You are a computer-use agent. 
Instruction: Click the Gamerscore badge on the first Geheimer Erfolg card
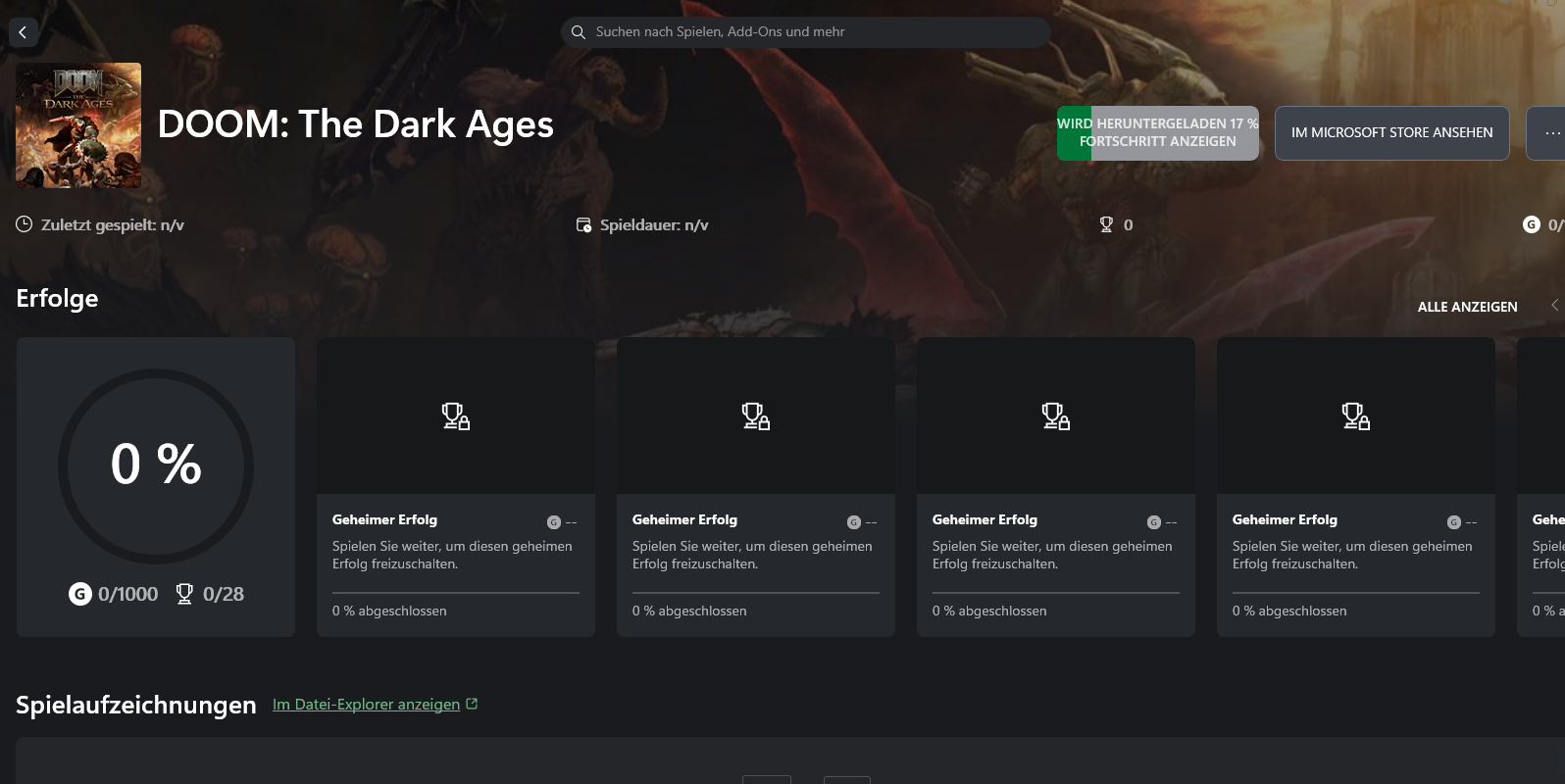pyautogui.click(x=554, y=522)
